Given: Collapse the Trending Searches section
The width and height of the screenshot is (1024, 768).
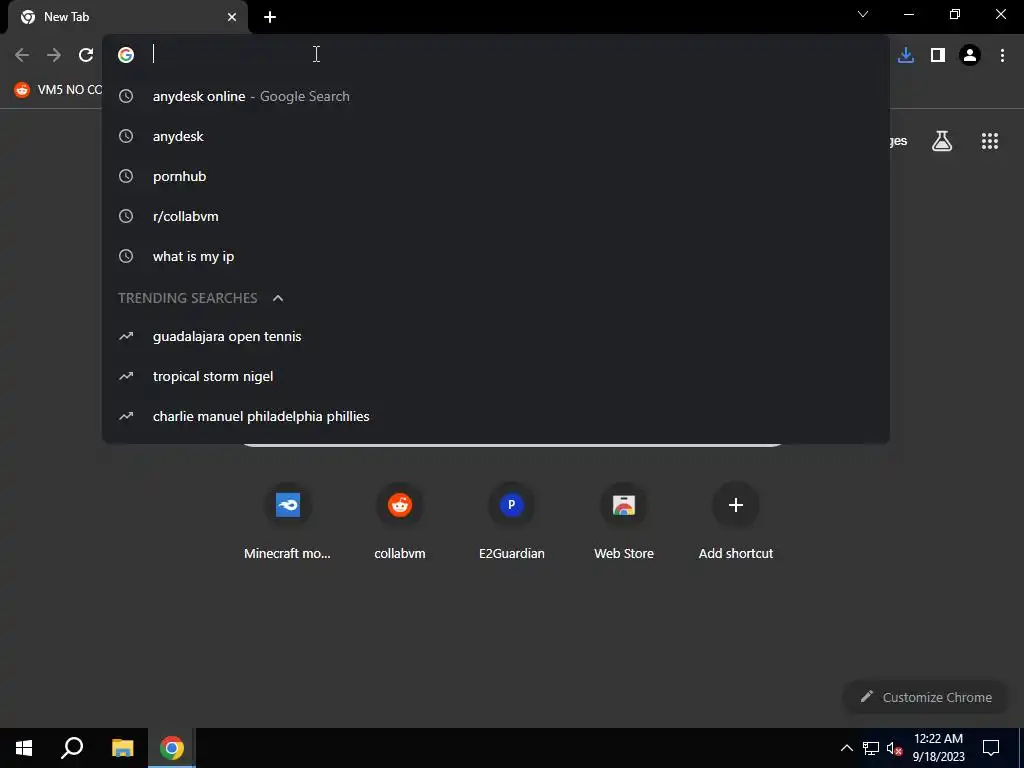Looking at the screenshot, I should point(278,298).
